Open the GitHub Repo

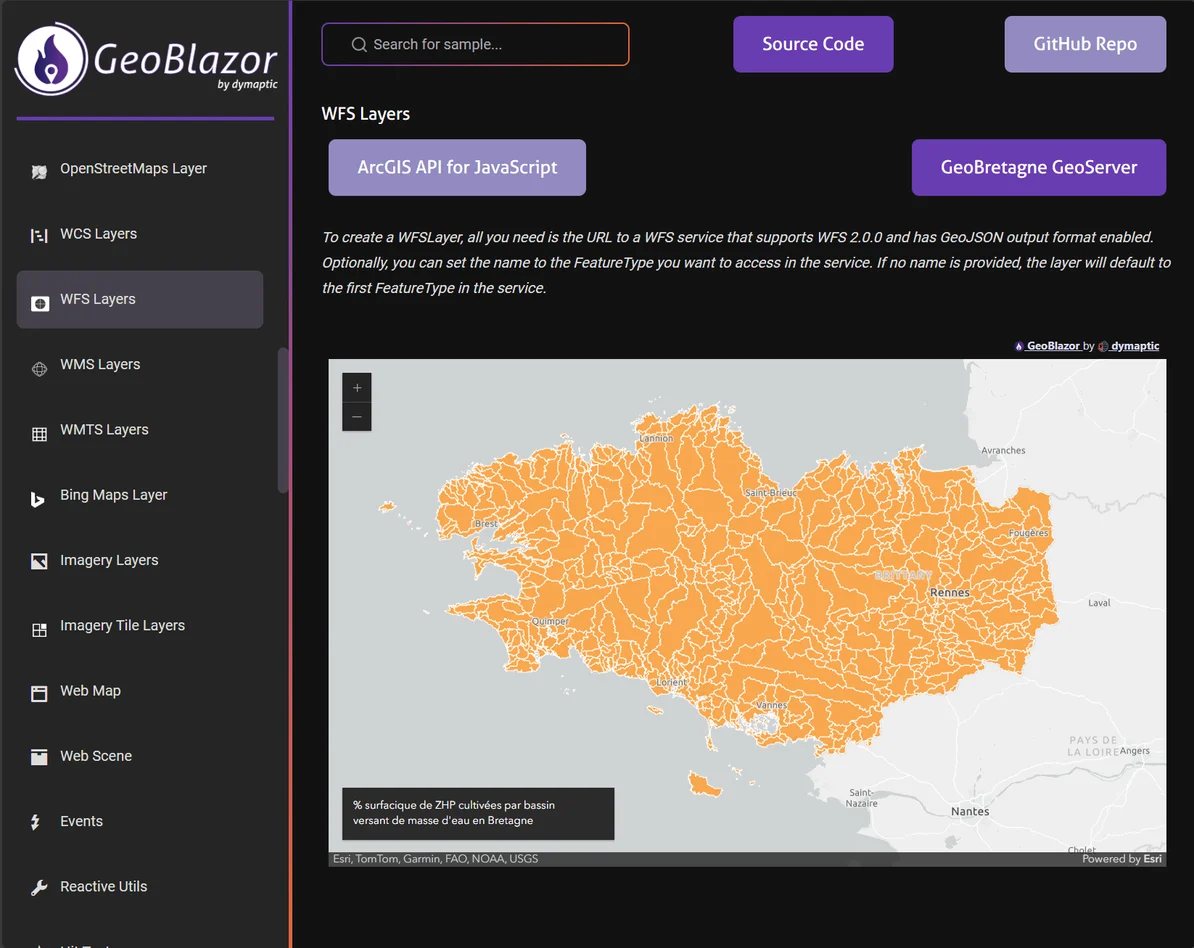(x=1085, y=44)
